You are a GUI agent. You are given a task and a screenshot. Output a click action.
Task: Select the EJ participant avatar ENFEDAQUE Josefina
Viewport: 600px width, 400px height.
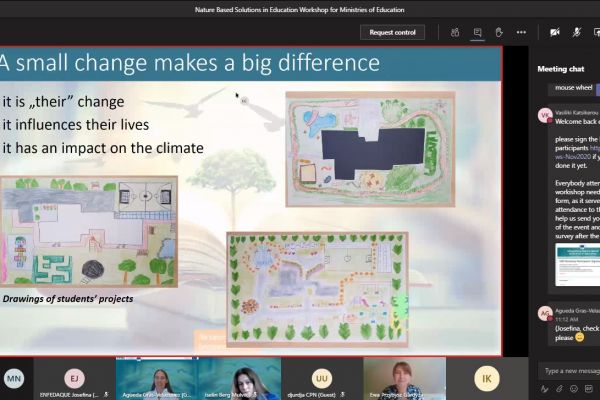pos(74,379)
